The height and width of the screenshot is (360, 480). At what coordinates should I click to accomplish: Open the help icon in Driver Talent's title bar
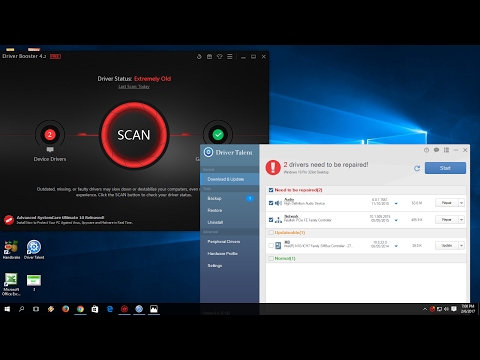pyautogui.click(x=426, y=150)
